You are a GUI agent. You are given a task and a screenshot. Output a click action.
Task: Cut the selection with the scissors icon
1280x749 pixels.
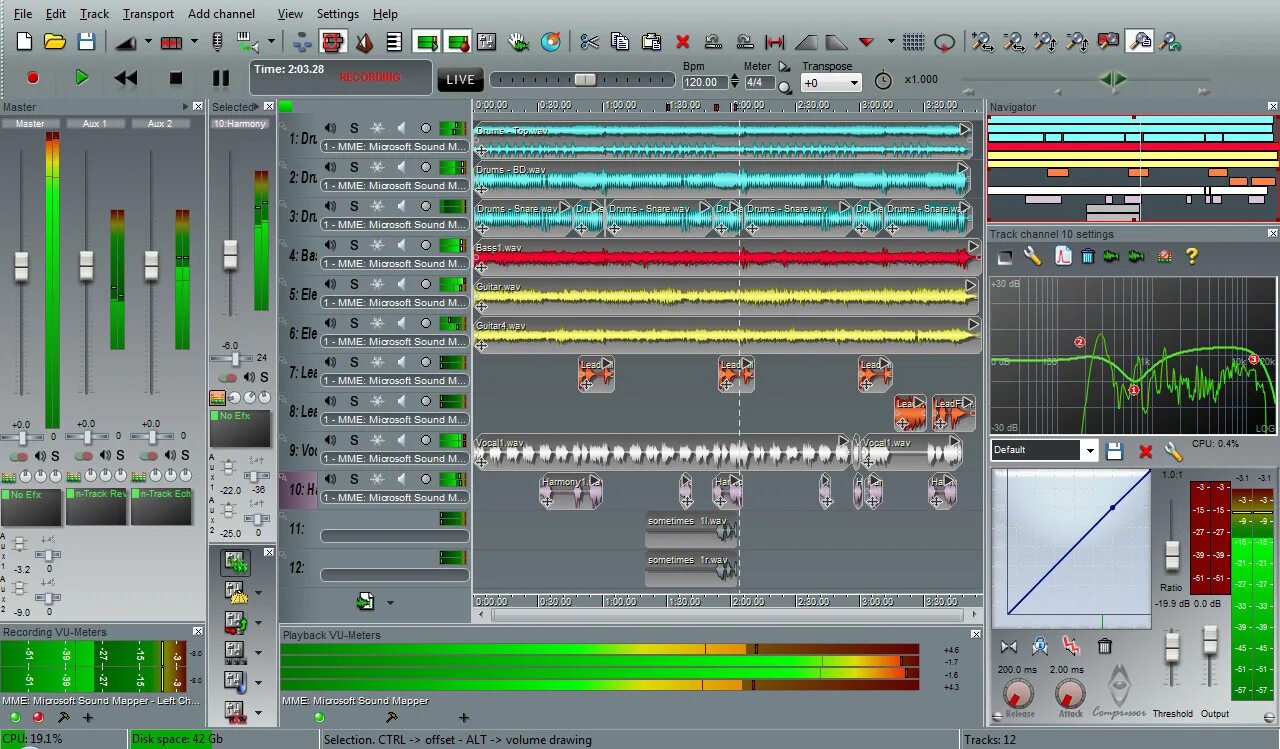click(589, 42)
